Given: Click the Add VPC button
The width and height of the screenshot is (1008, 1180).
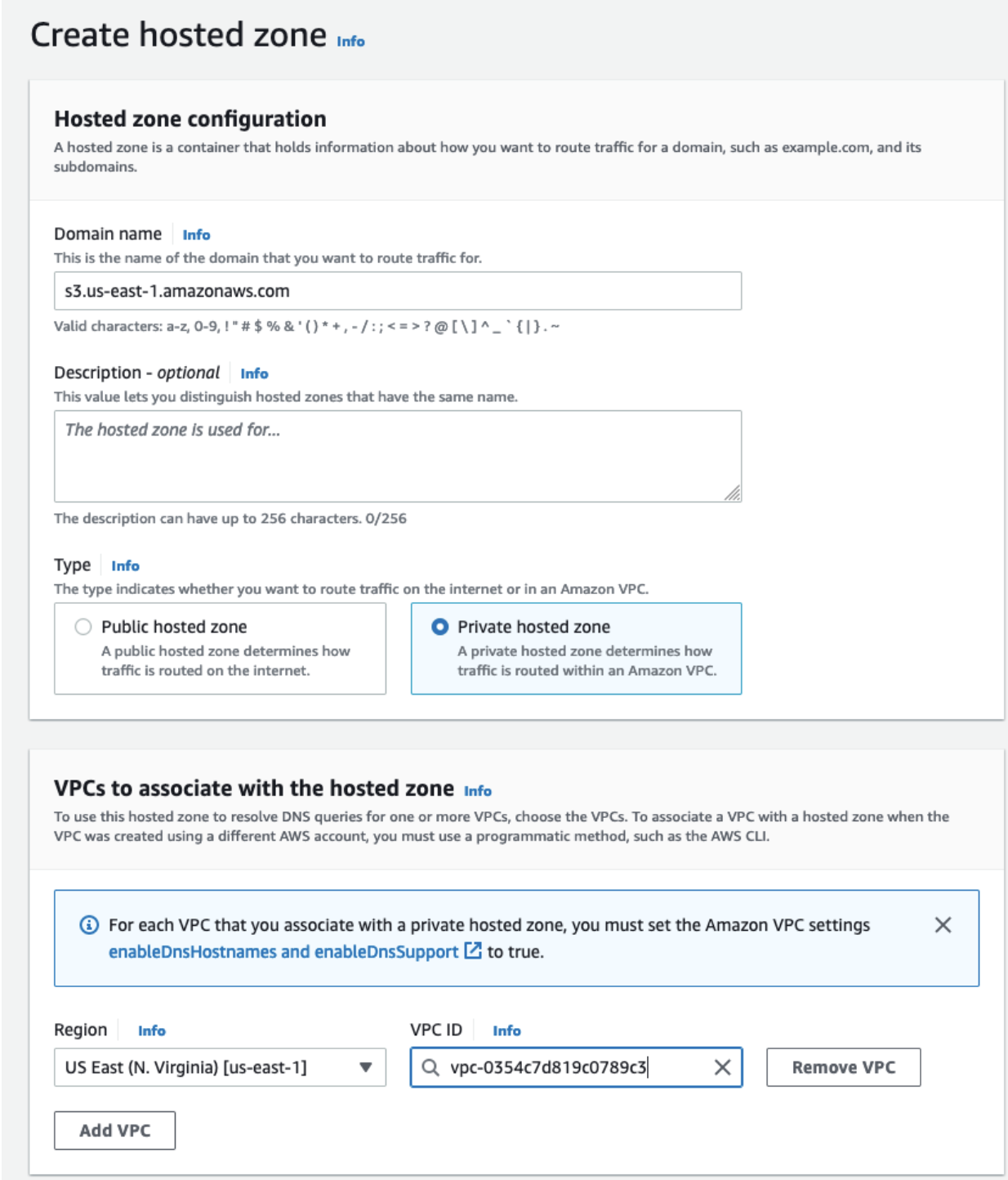Looking at the screenshot, I should [x=114, y=1130].
